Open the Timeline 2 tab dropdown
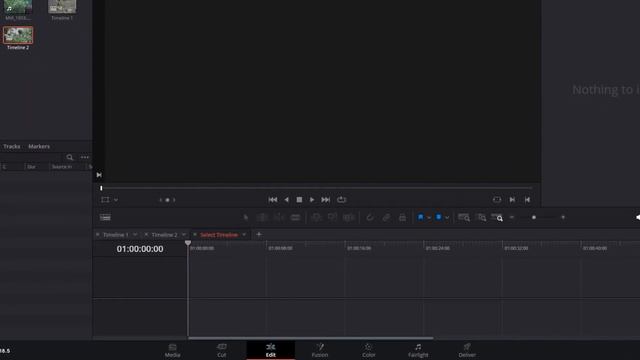Viewport: 640px width, 360px height. [184, 235]
